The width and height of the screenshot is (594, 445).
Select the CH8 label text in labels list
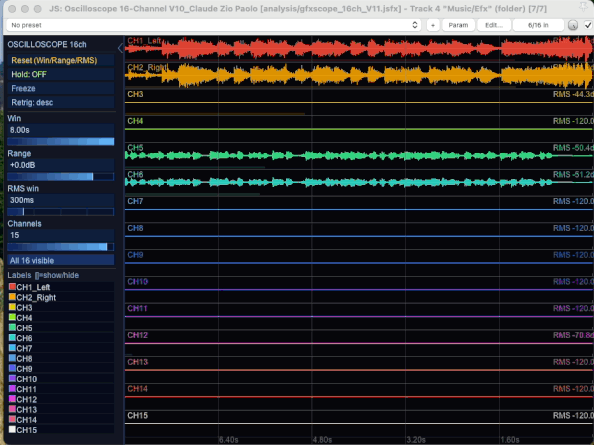pos(24,359)
